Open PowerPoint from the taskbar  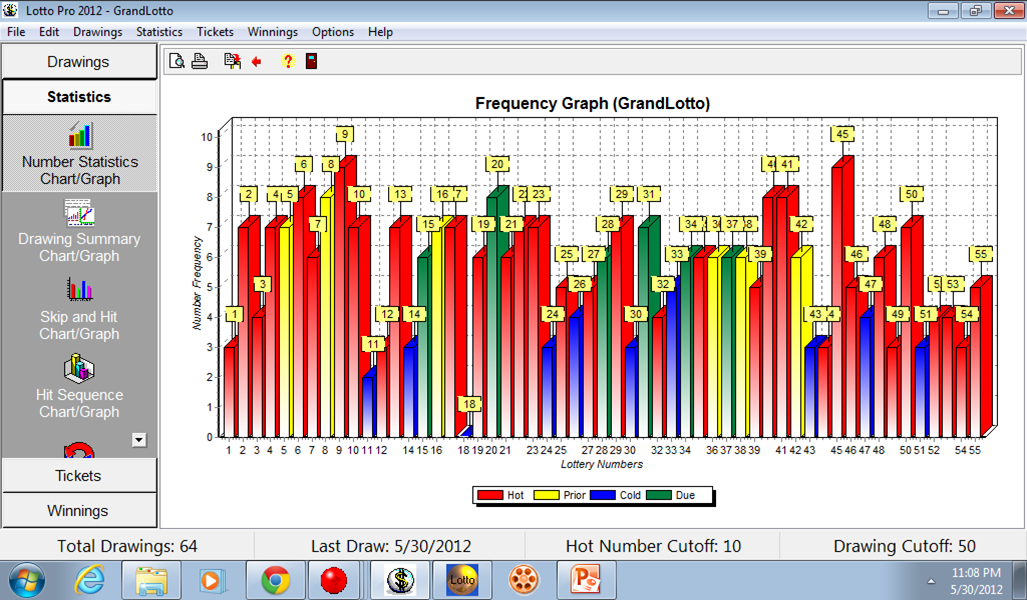point(586,580)
